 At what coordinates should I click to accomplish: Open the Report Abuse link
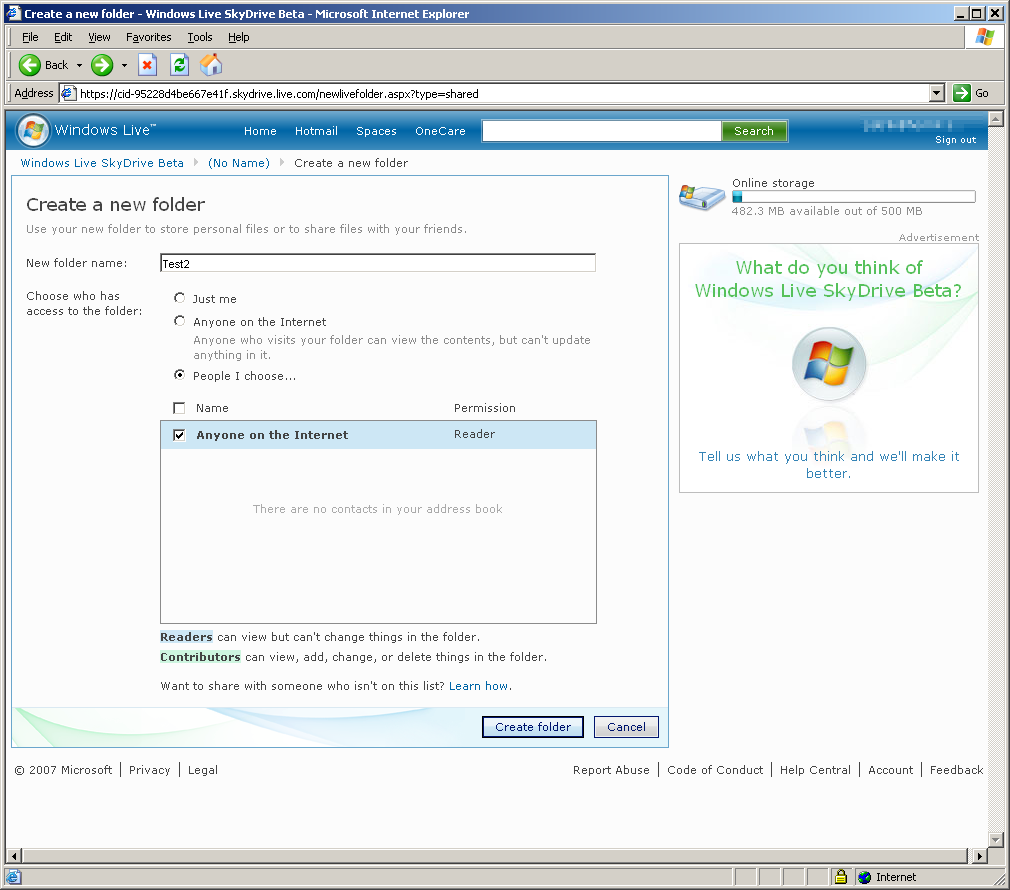(x=611, y=770)
